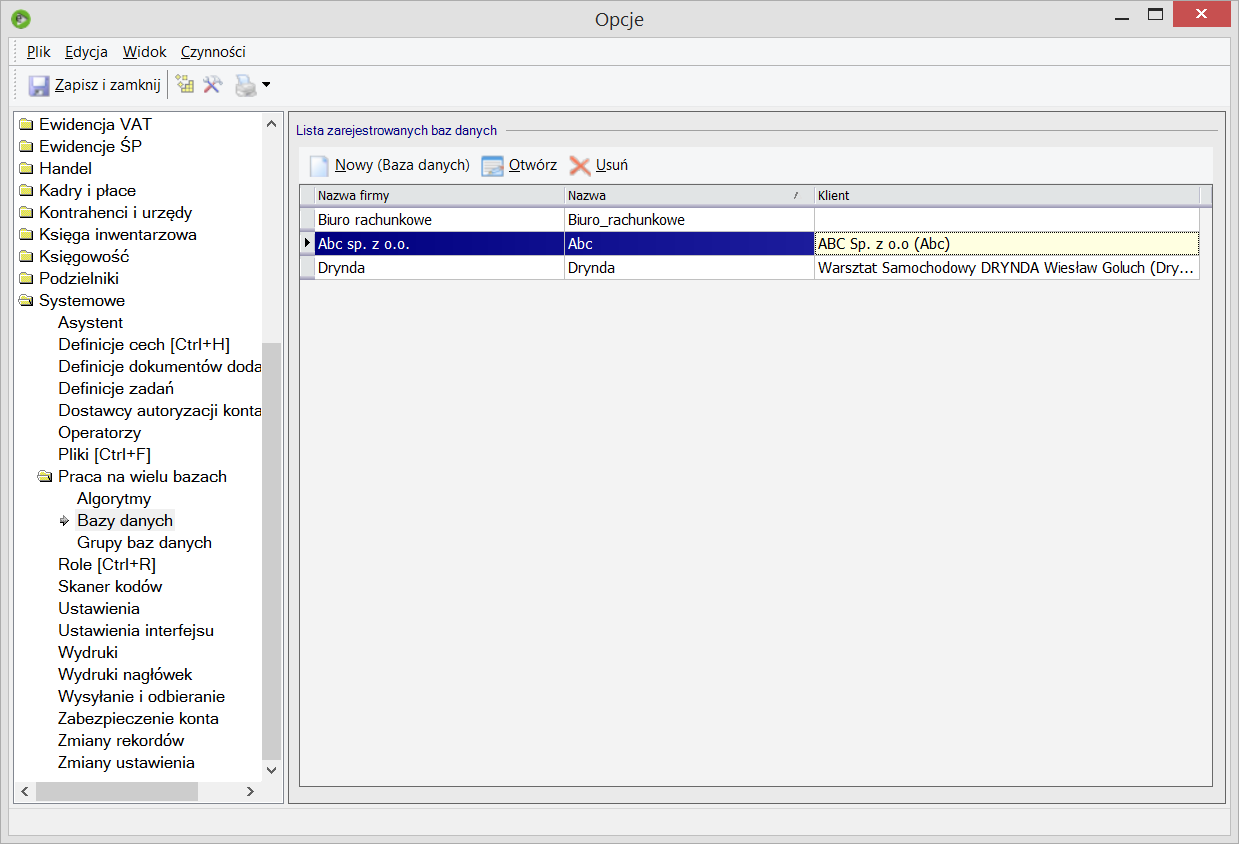
Task: Click tree vertical scrollbar down arrow
Action: [271, 771]
